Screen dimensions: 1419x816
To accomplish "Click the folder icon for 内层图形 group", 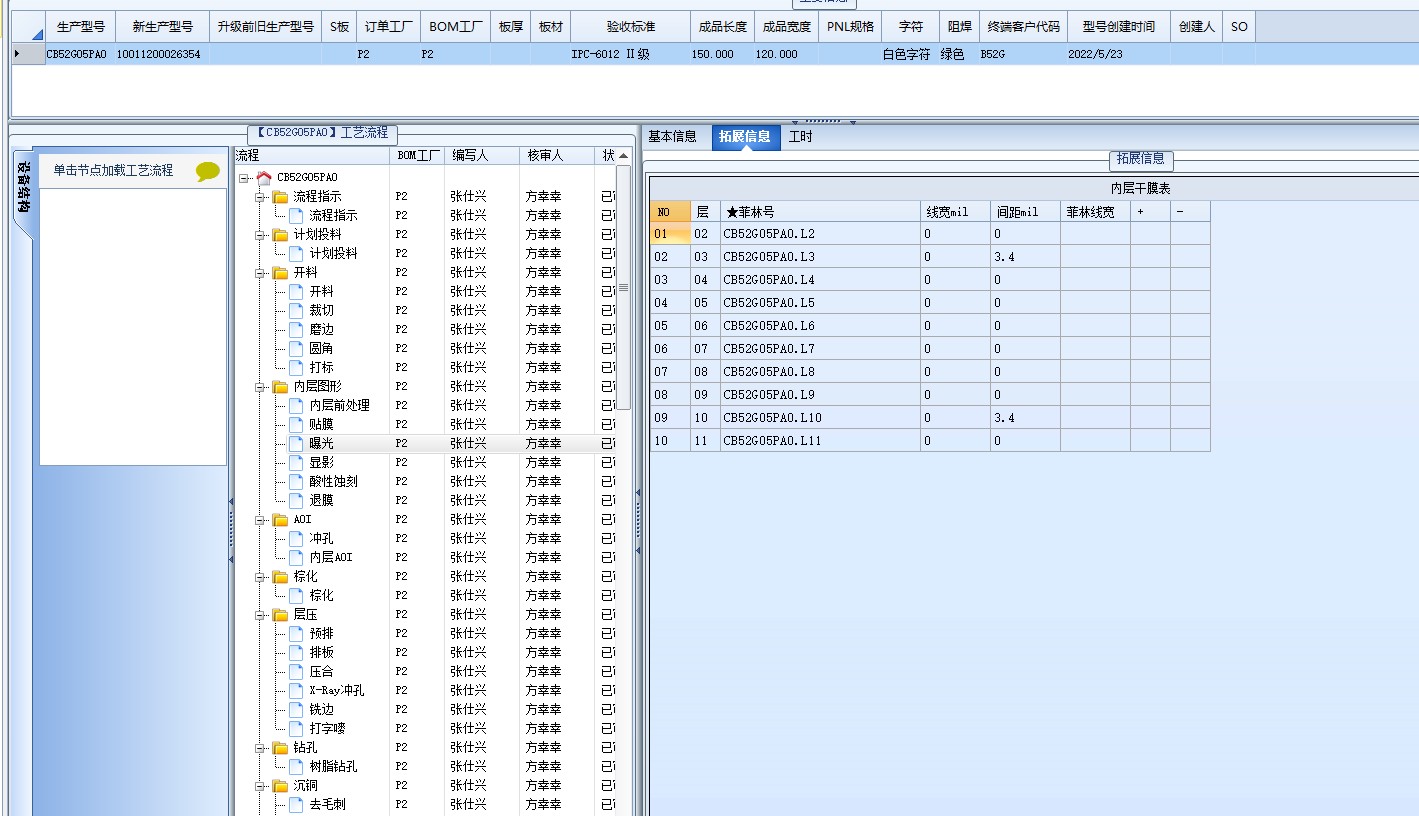I will 280,386.
